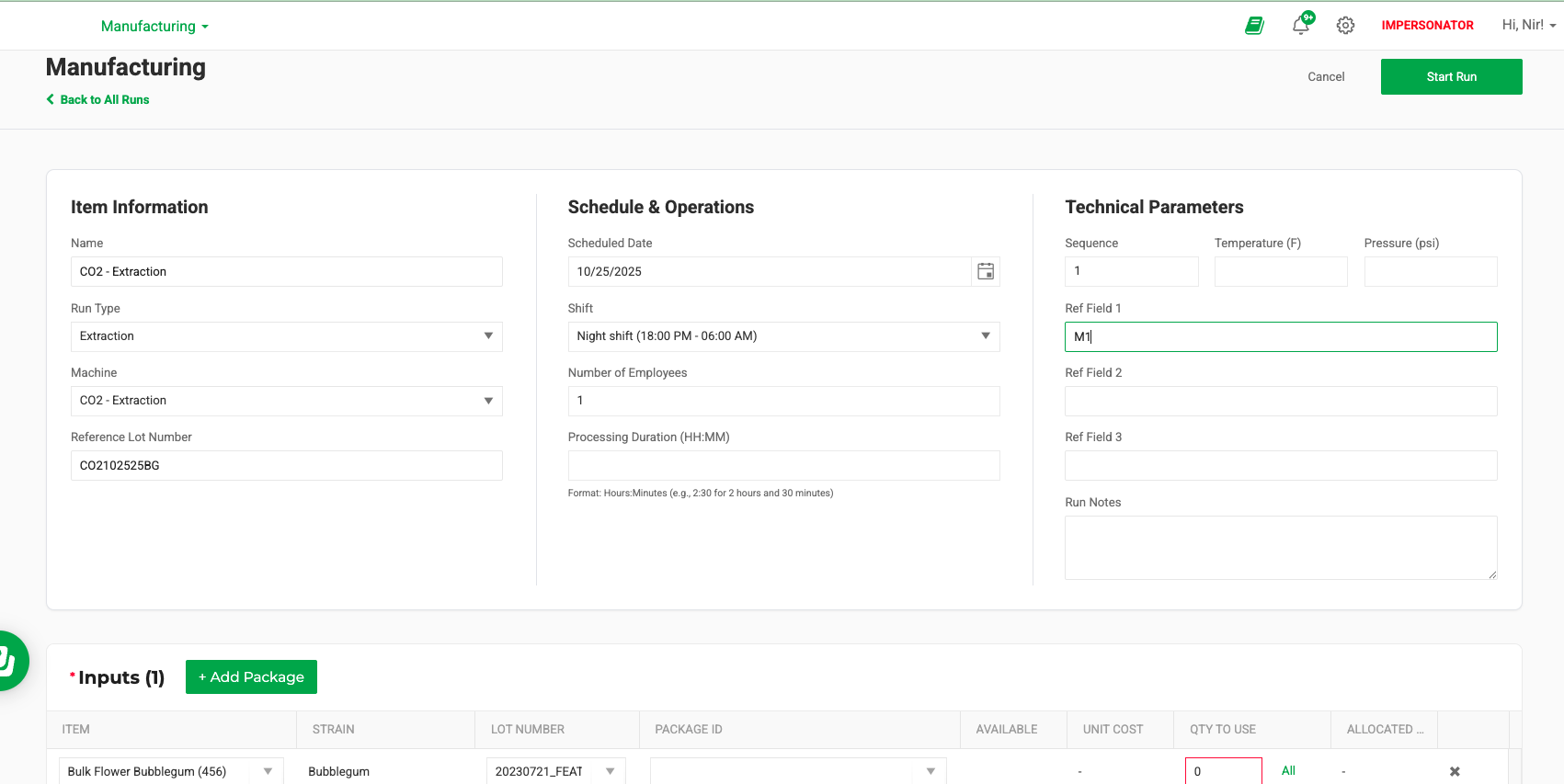This screenshot has width=1564, height=784.
Task: Open the notifications bell
Action: [x=1301, y=26]
